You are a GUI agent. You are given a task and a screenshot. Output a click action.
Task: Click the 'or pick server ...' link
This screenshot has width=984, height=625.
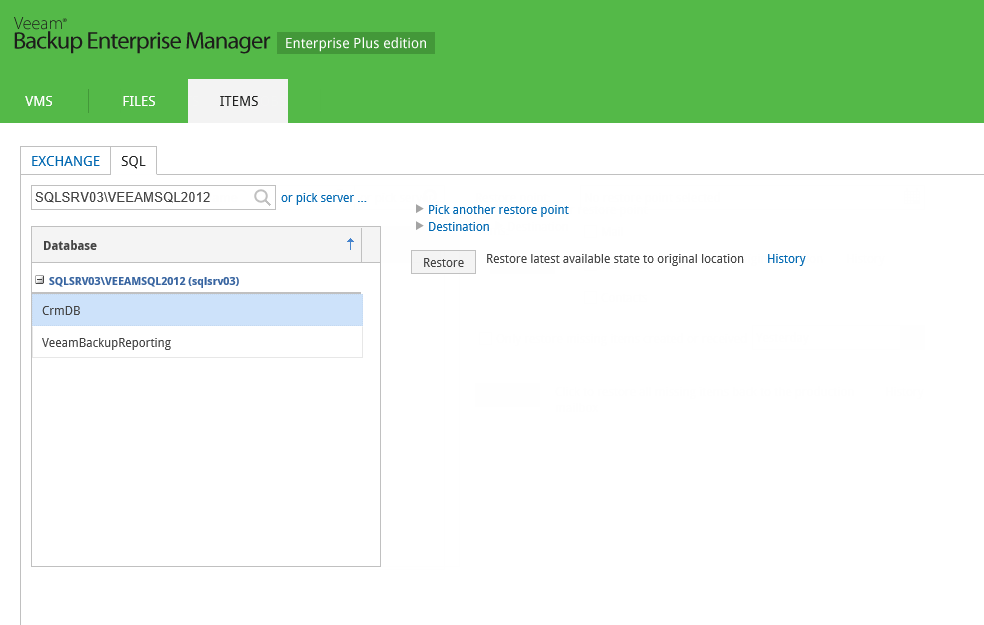pos(324,198)
